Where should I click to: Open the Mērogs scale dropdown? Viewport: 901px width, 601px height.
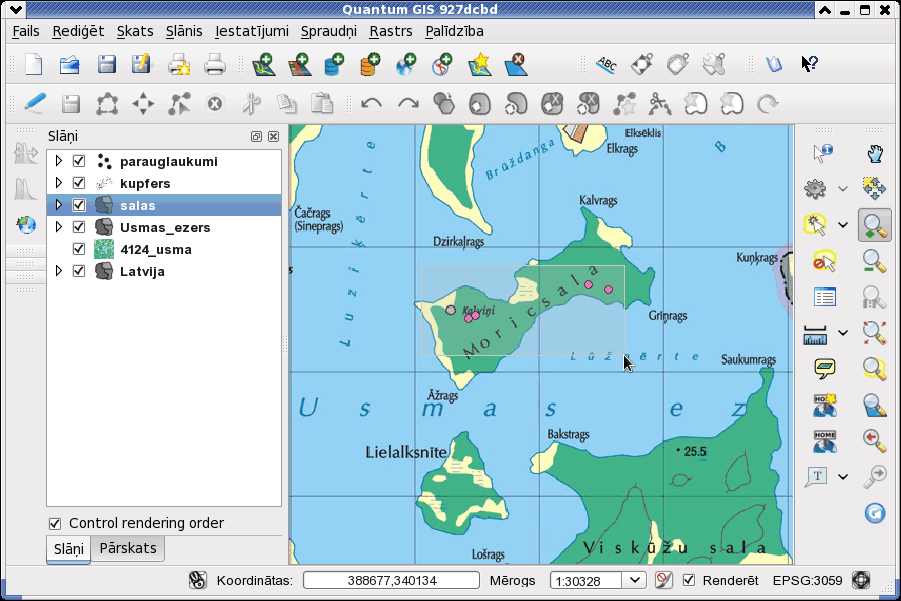[634, 580]
